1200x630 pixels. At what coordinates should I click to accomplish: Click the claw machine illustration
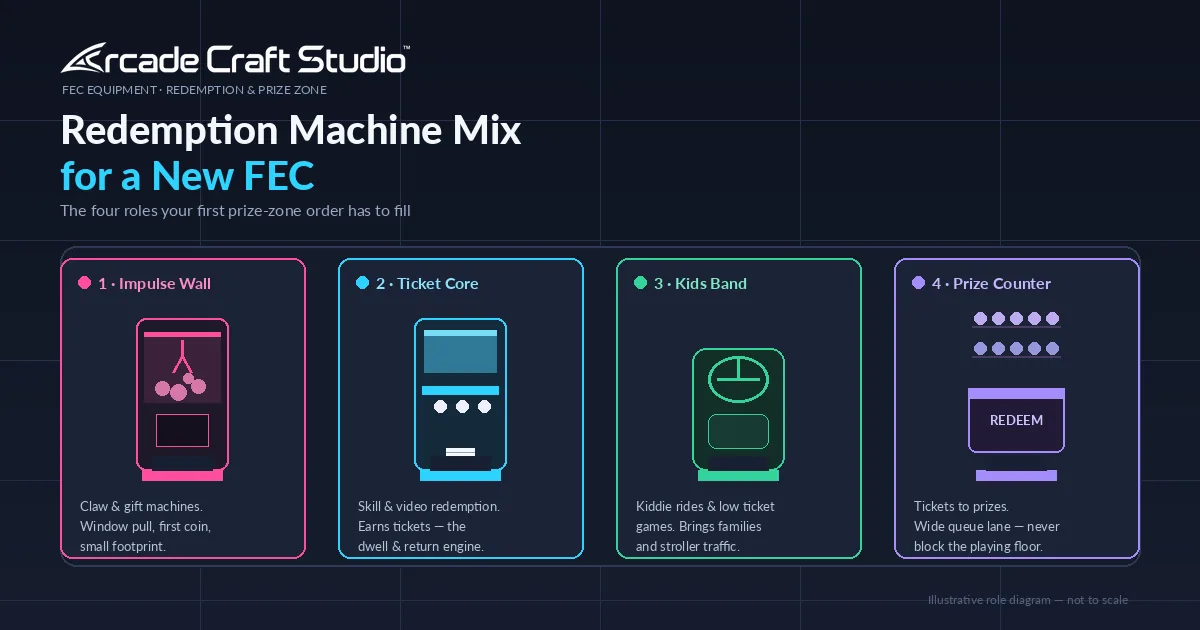[182, 399]
